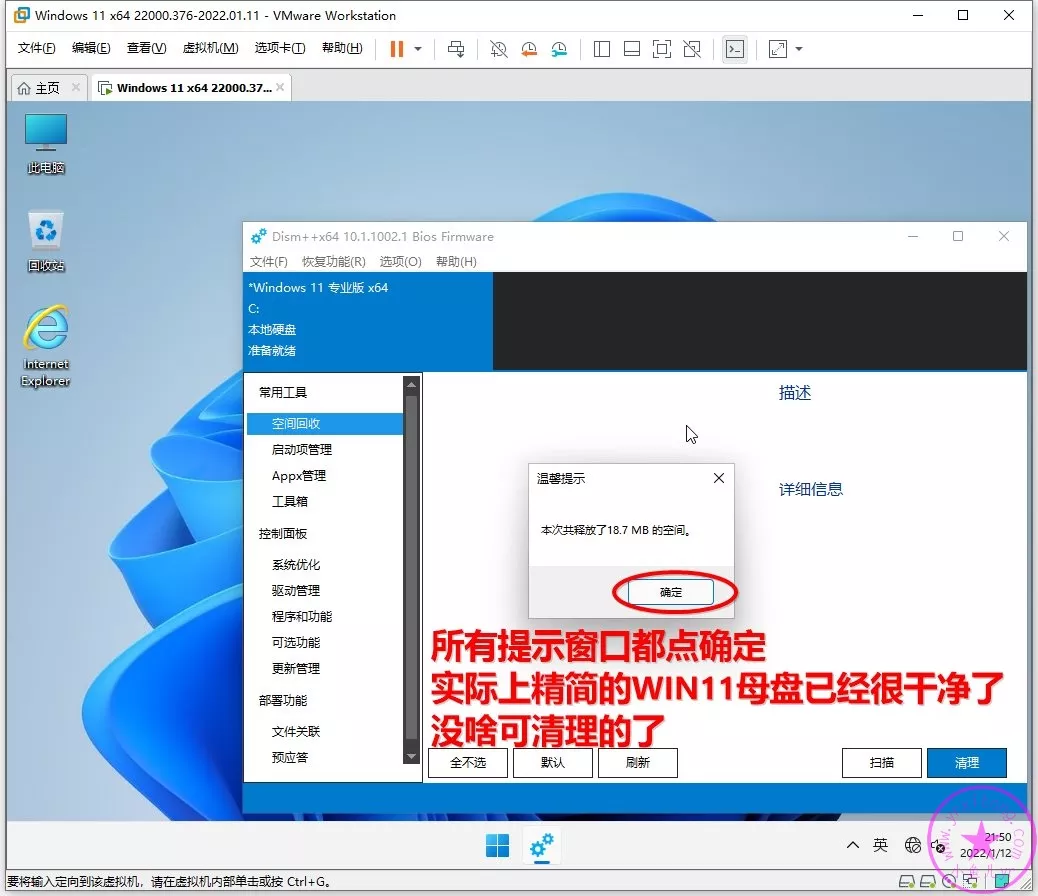The width and height of the screenshot is (1038, 896).
Task: Show hidden system tray icons chevron
Action: pos(852,845)
